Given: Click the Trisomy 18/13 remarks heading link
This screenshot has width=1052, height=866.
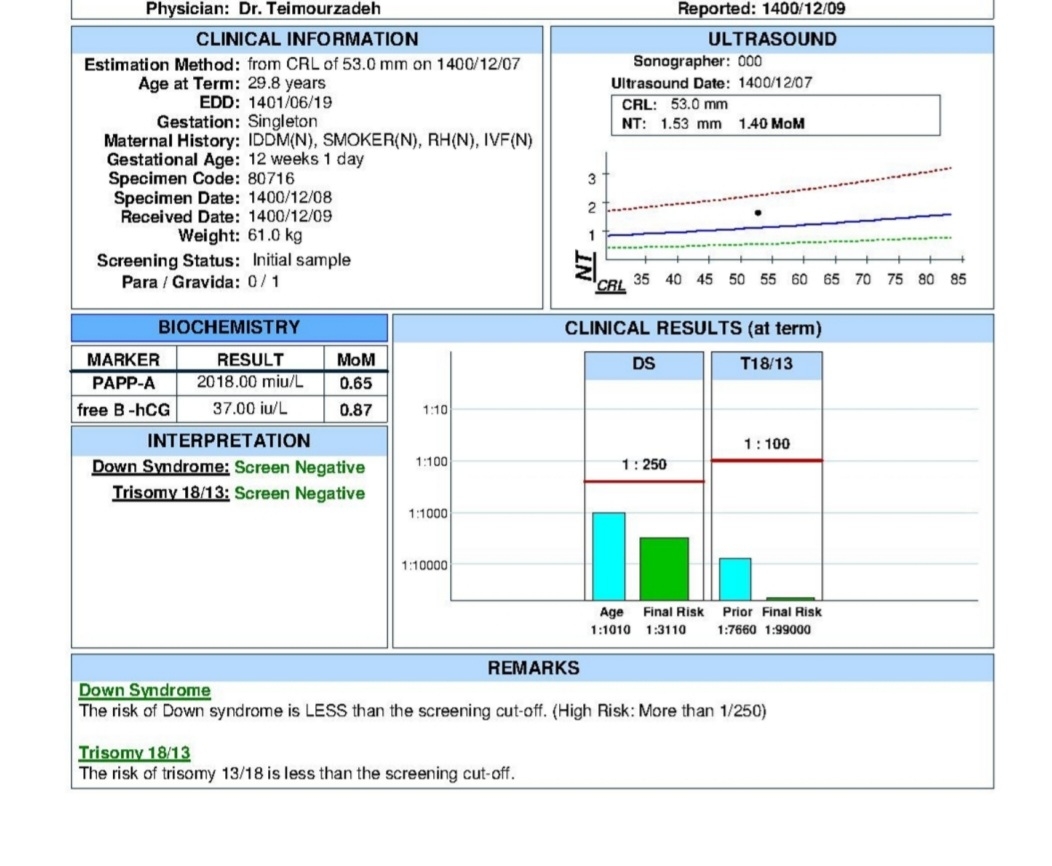Looking at the screenshot, I should pos(134,753).
